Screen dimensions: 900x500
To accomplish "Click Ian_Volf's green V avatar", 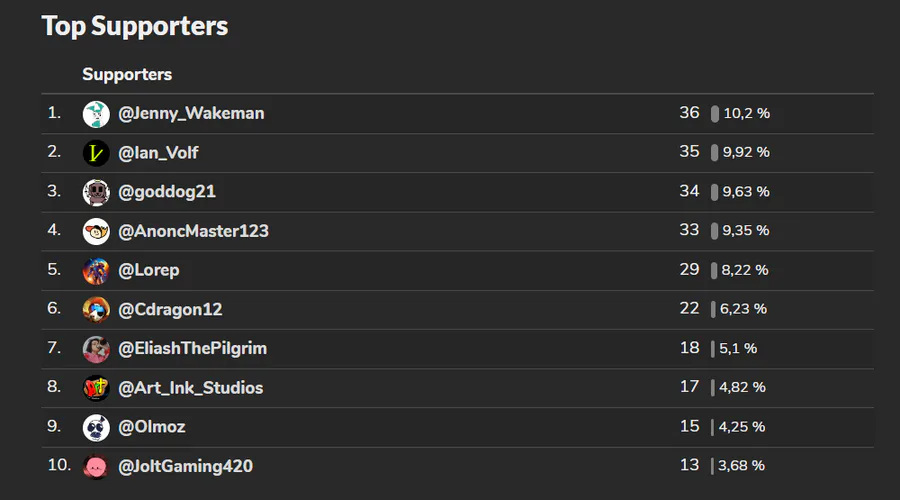I will pyautogui.click(x=96, y=153).
